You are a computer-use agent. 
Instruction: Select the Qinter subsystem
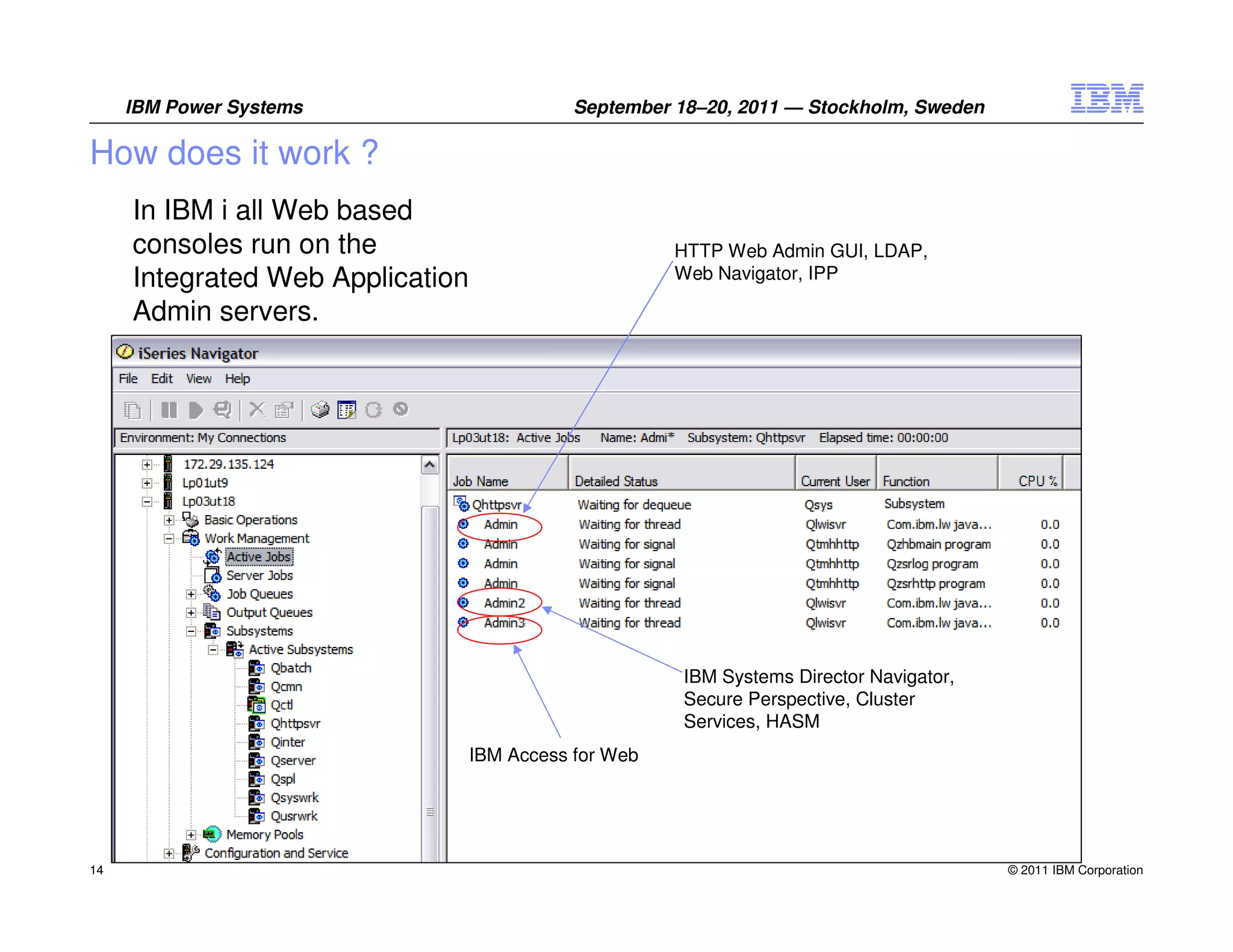tap(288, 742)
